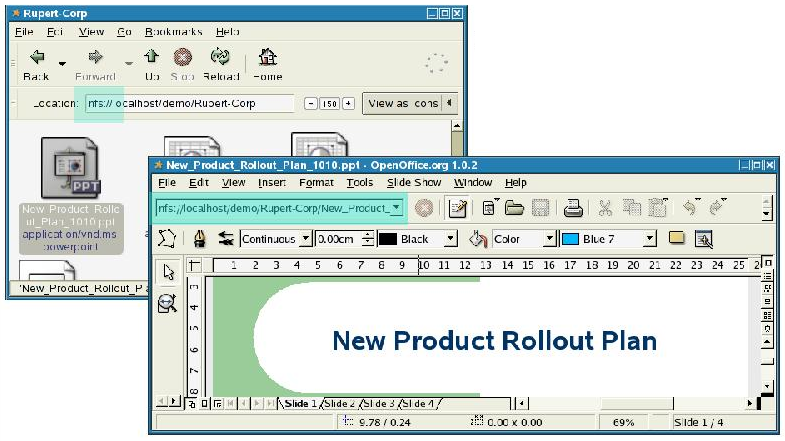
Task: Switch to the Slide 4 tab
Action: point(418,403)
